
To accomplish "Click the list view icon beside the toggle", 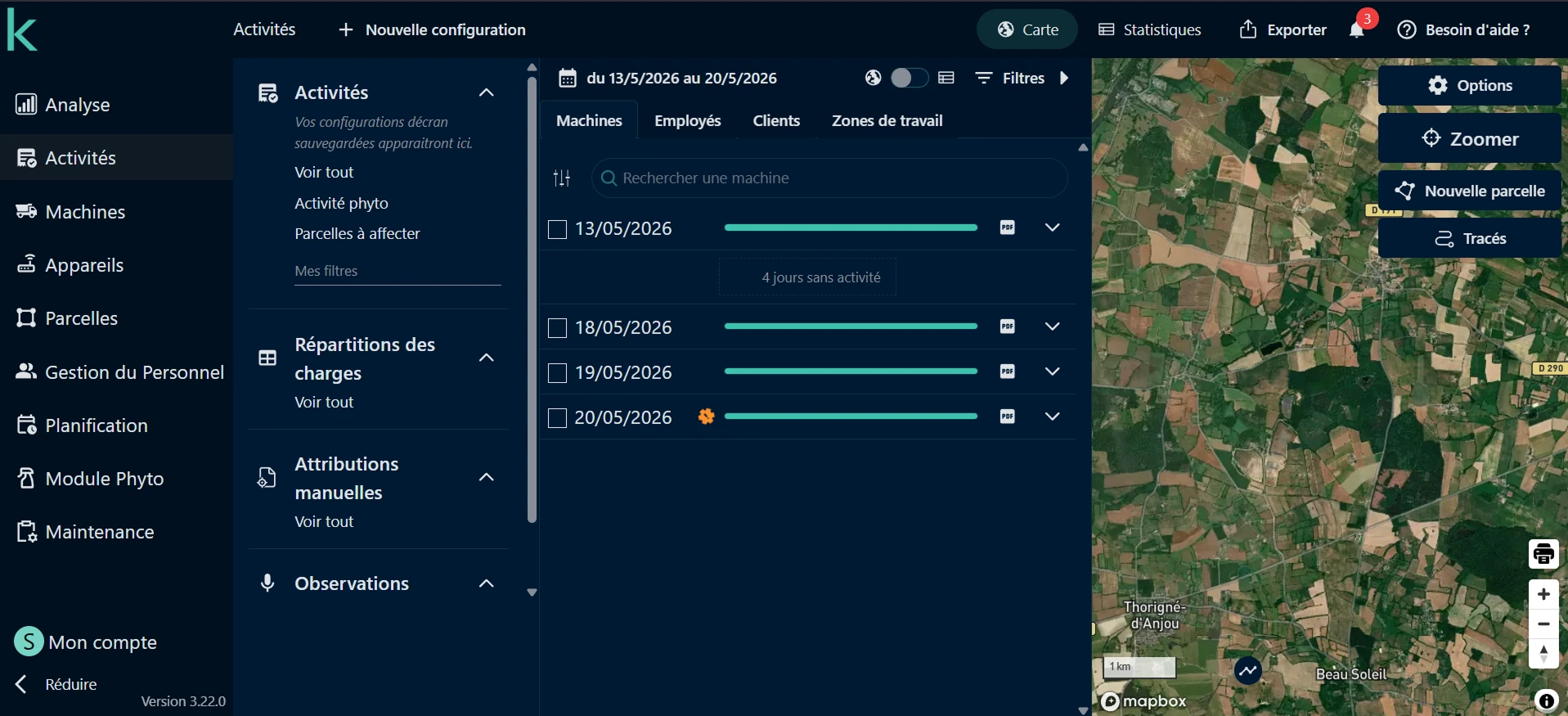I will (x=946, y=78).
